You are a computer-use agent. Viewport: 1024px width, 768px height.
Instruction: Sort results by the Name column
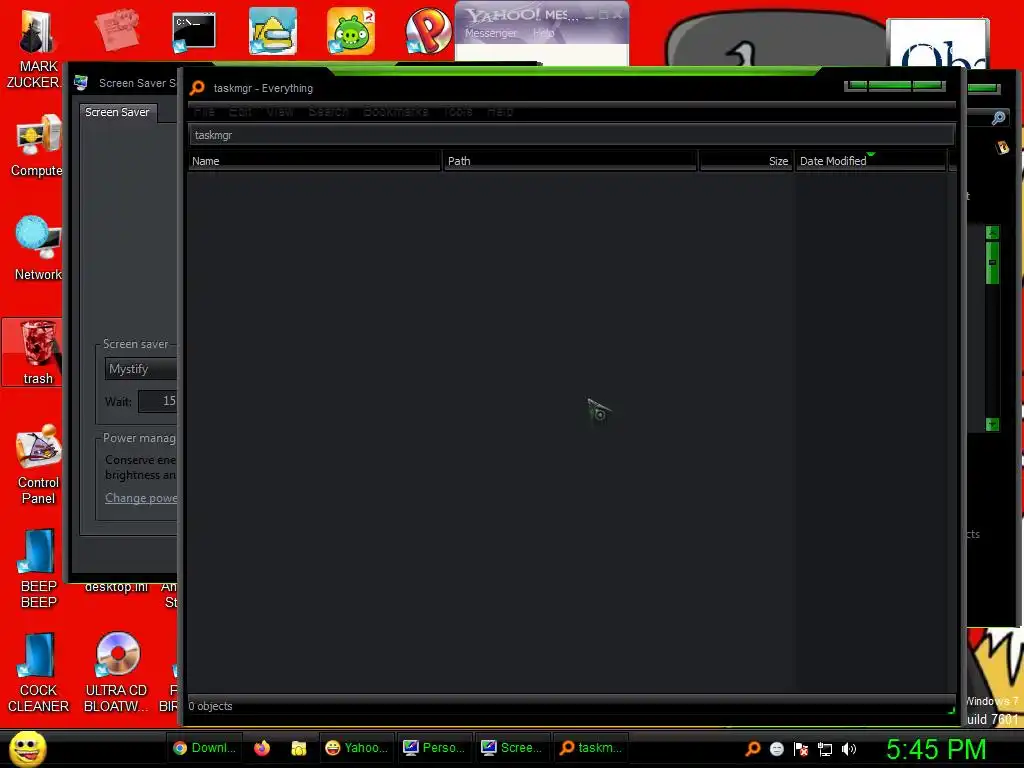pyautogui.click(x=314, y=161)
